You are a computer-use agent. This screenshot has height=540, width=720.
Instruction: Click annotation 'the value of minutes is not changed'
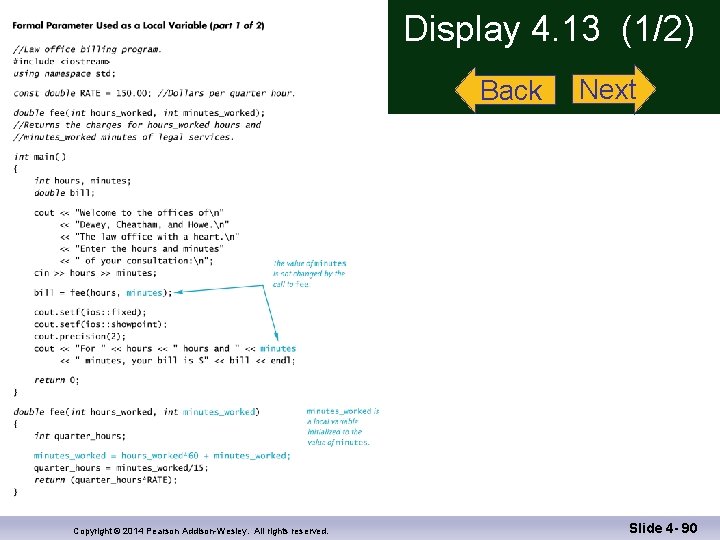coord(309,274)
